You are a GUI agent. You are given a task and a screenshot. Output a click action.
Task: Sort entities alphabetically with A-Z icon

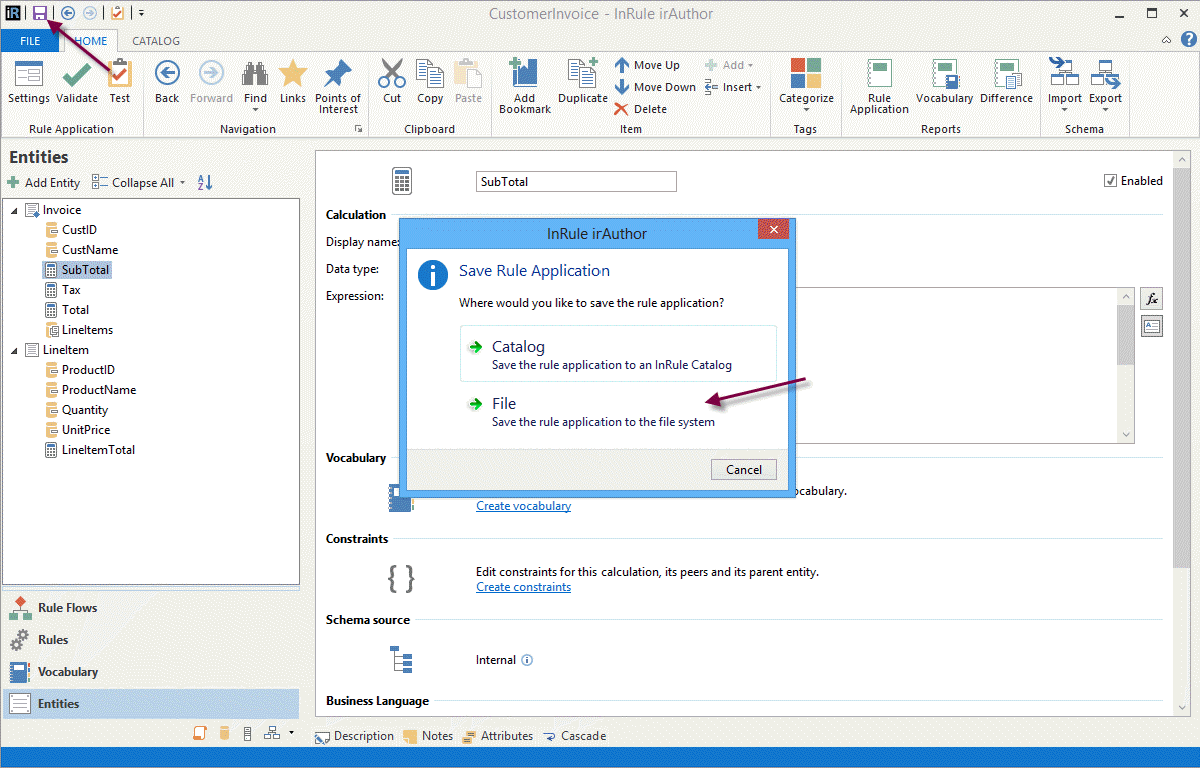coord(205,183)
